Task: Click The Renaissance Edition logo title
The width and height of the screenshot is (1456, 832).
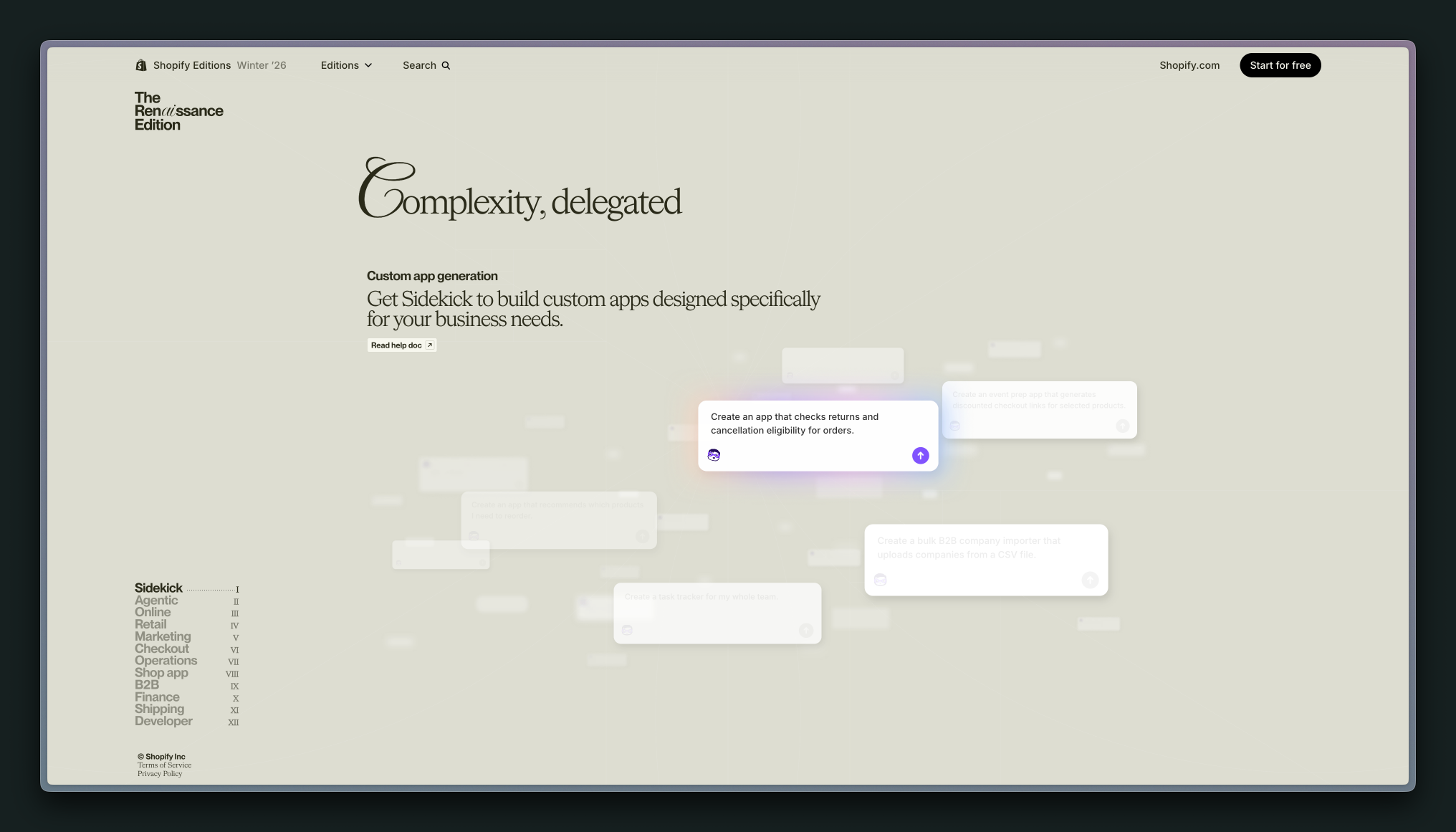Action: (x=178, y=111)
